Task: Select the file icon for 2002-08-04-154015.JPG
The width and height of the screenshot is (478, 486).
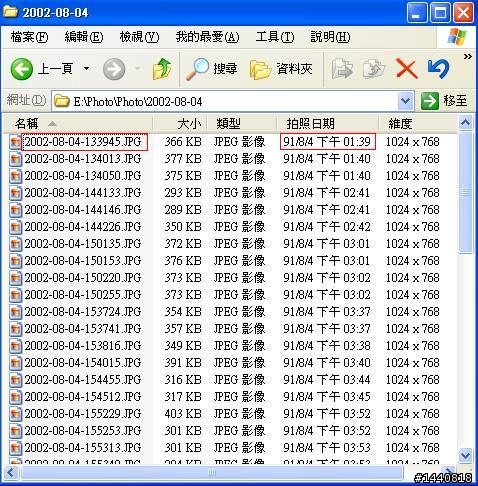Action: 15,363
